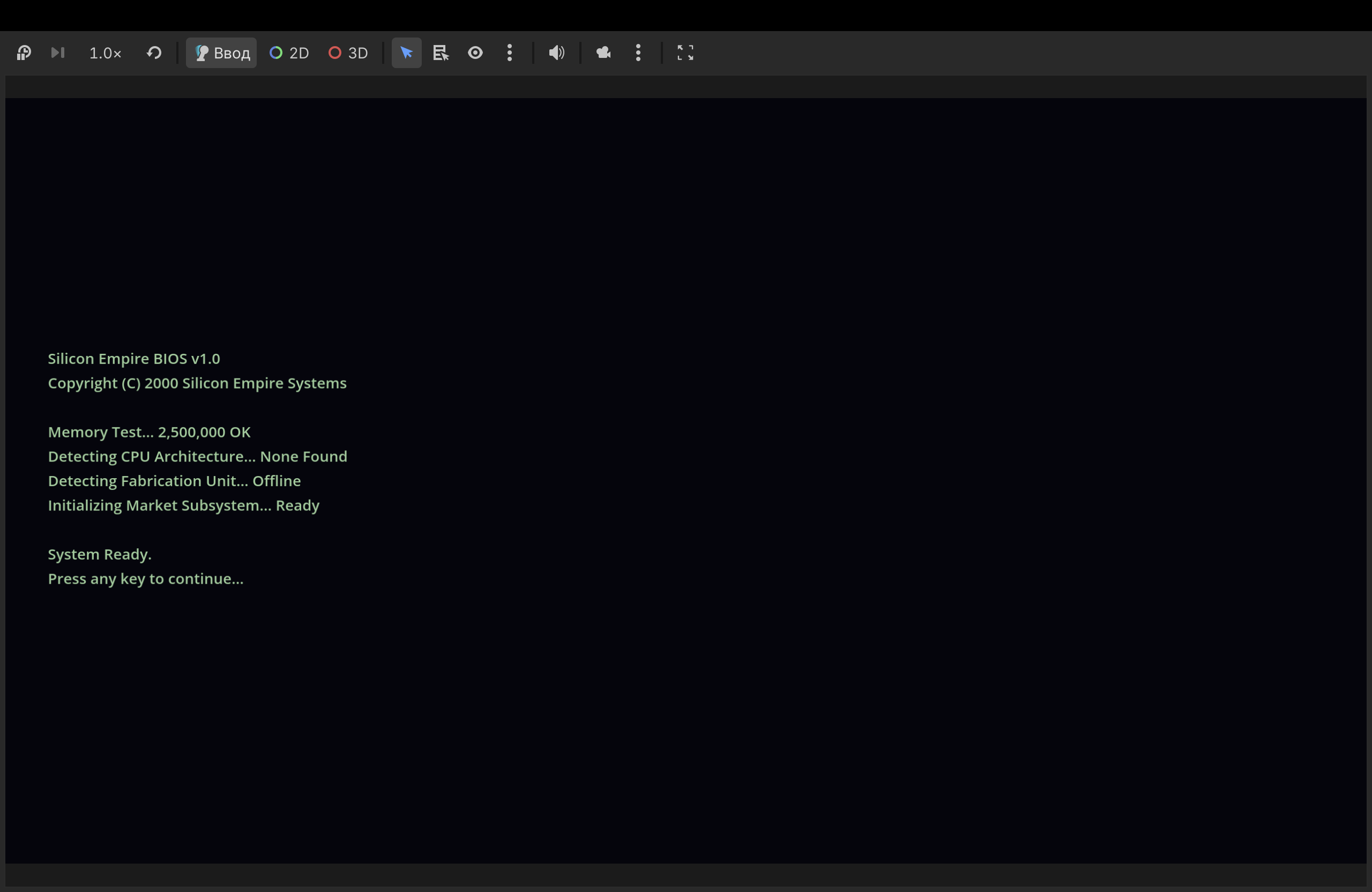1372x892 pixels.
Task: Click 'Silicon Empire BIOS v1.0' heading
Action: pyautogui.click(x=134, y=359)
